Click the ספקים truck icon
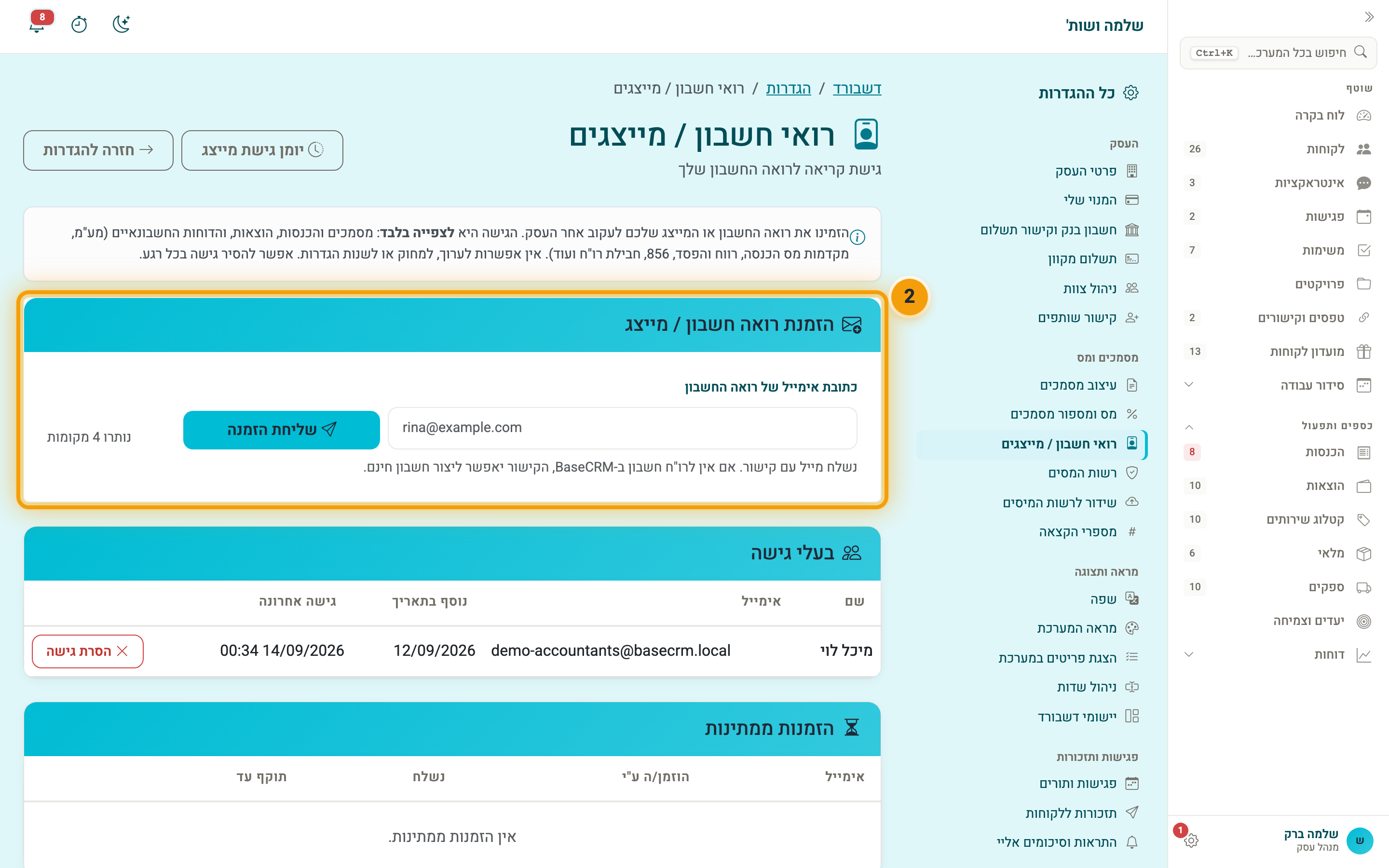 pos(1364,587)
